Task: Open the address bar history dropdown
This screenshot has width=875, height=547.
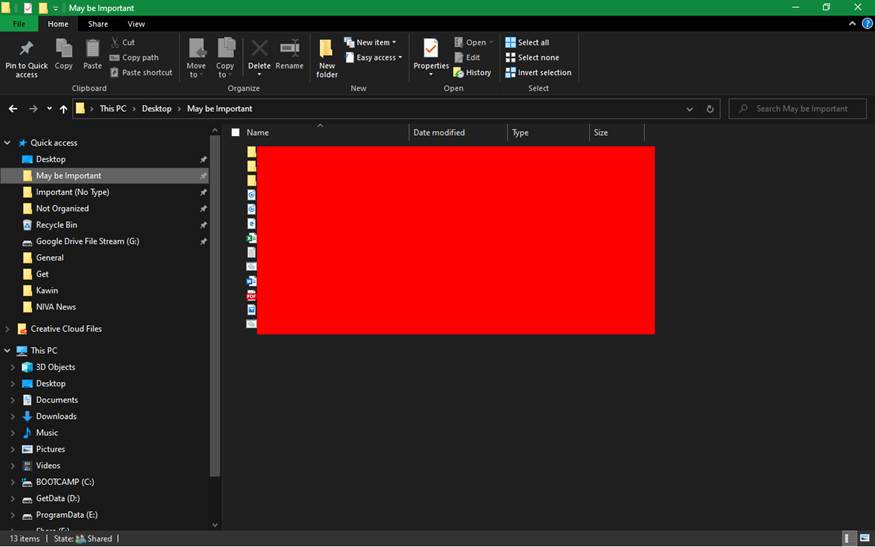Action: click(x=689, y=109)
